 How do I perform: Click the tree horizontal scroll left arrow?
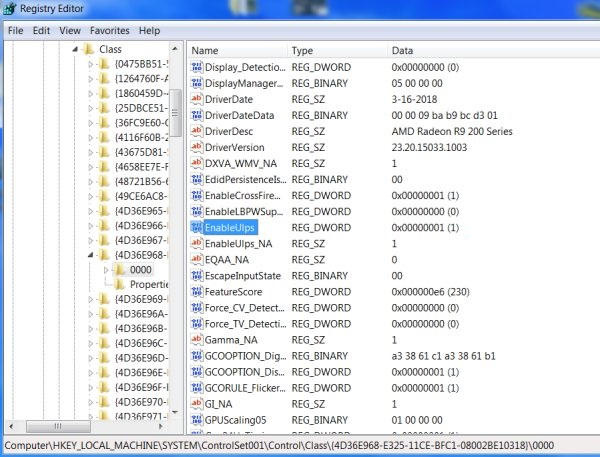pos(11,426)
